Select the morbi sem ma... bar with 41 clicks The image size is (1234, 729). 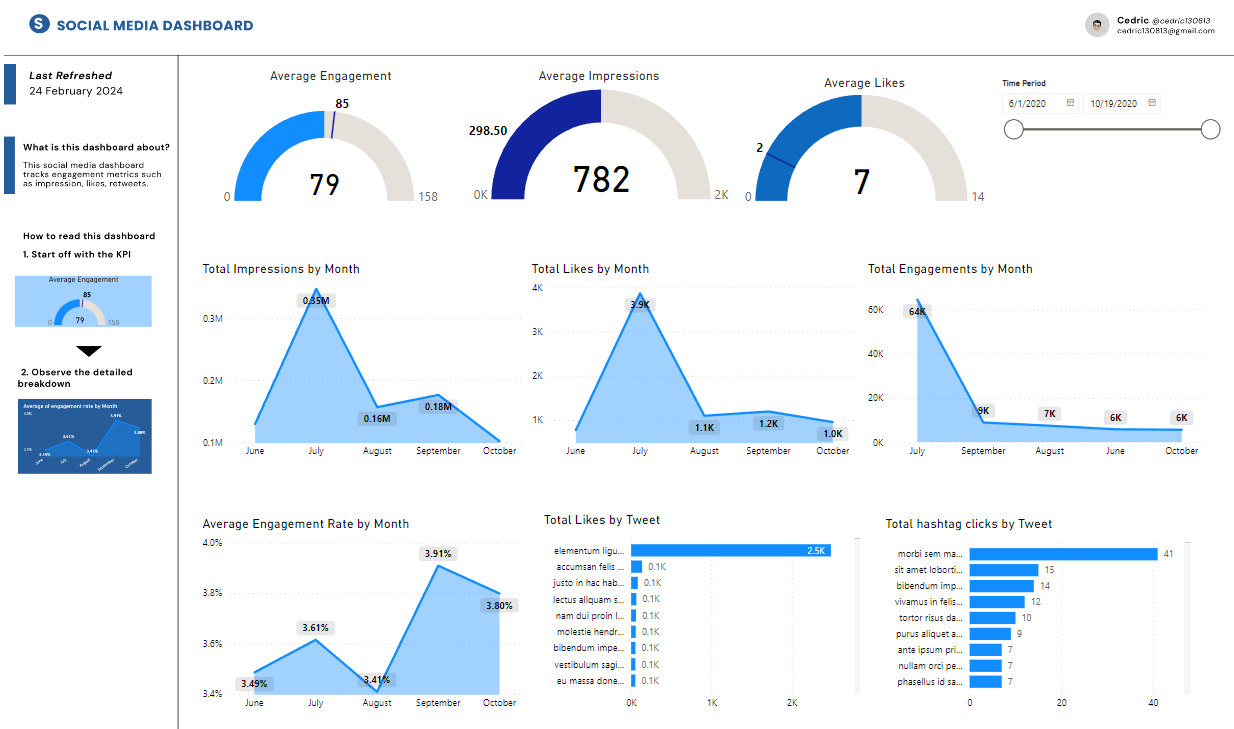click(x=1064, y=554)
